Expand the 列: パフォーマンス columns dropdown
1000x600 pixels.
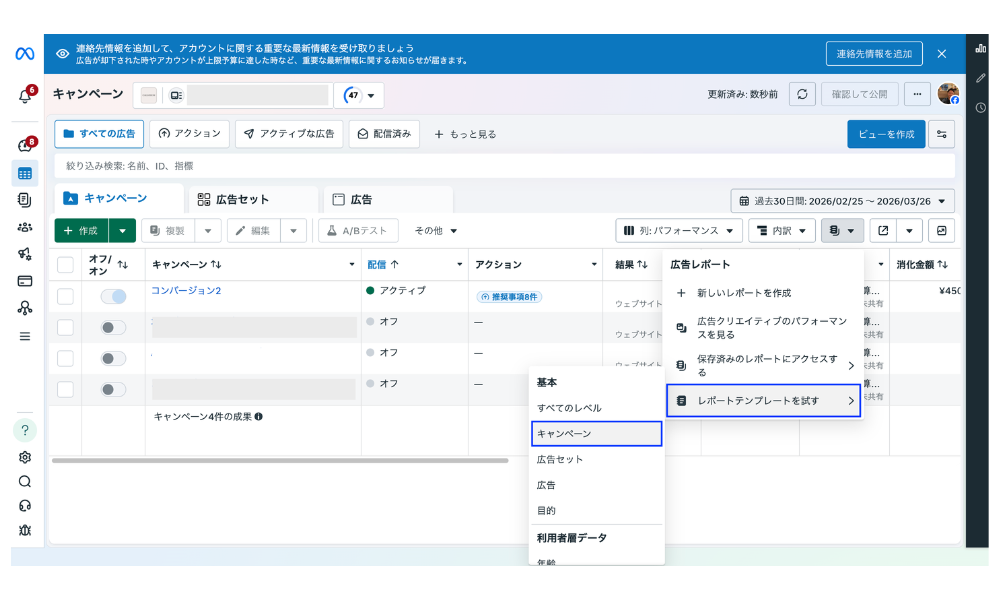click(678, 231)
